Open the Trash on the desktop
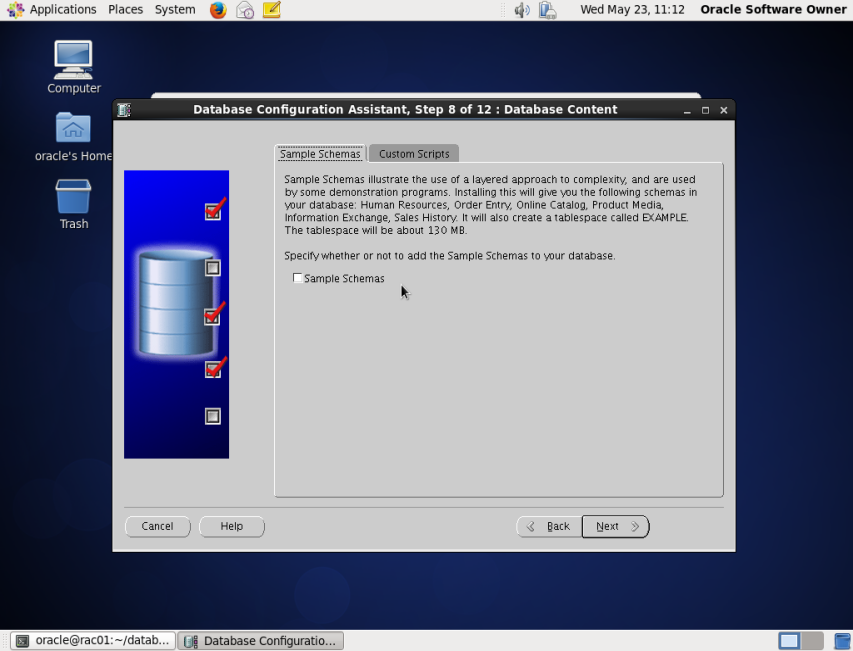Screen dimensions: 853x651 click(73, 196)
